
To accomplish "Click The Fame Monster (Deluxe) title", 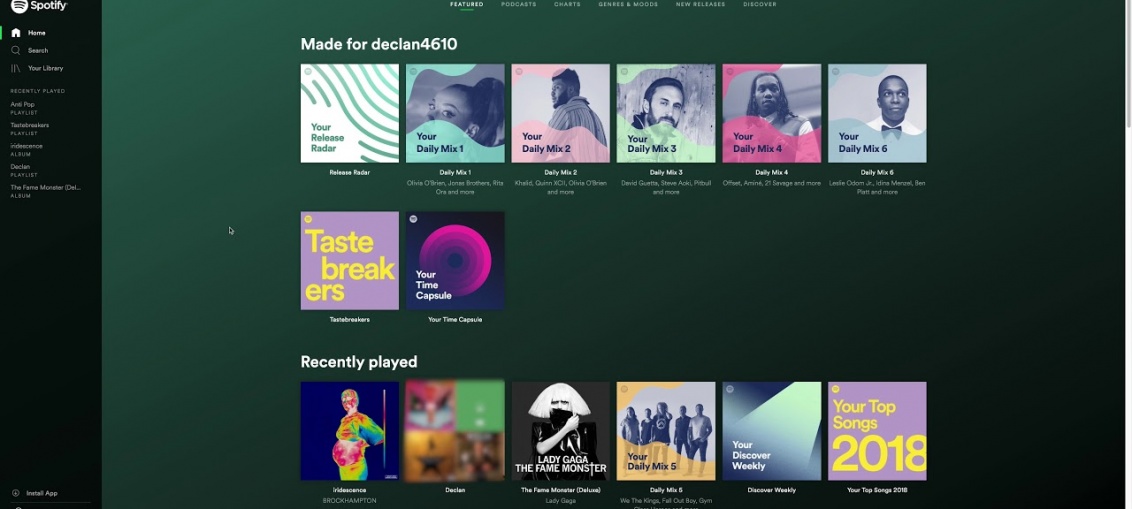I will pyautogui.click(x=560, y=490).
